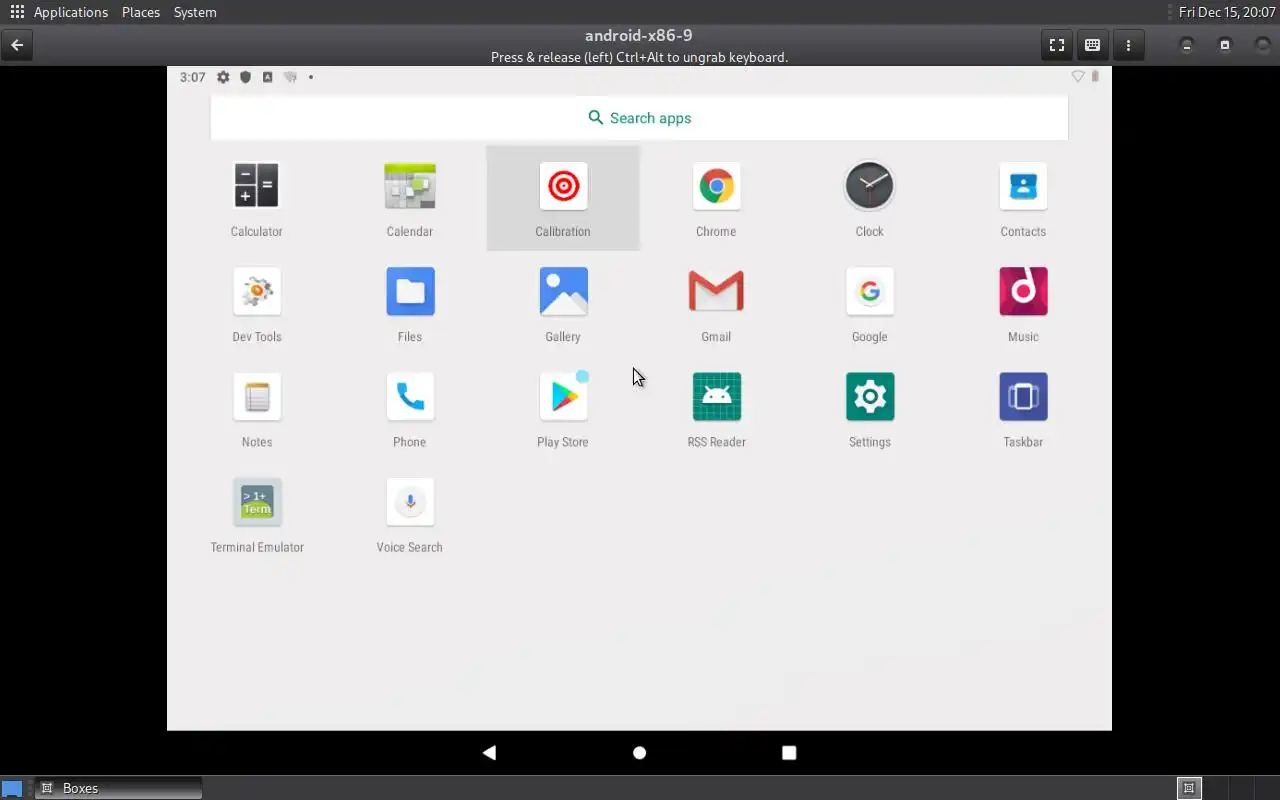
Task: Click the show desktop button
Action: click(x=12, y=788)
